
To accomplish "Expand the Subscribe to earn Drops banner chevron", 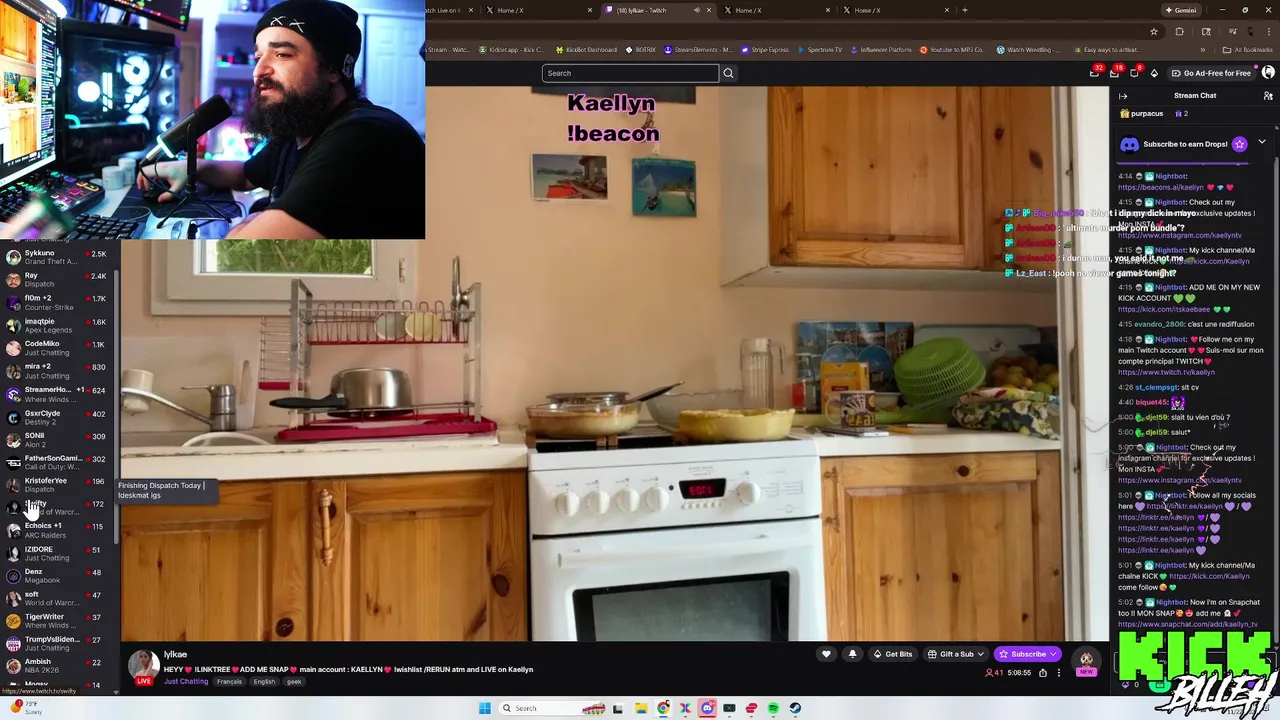I will point(1262,143).
